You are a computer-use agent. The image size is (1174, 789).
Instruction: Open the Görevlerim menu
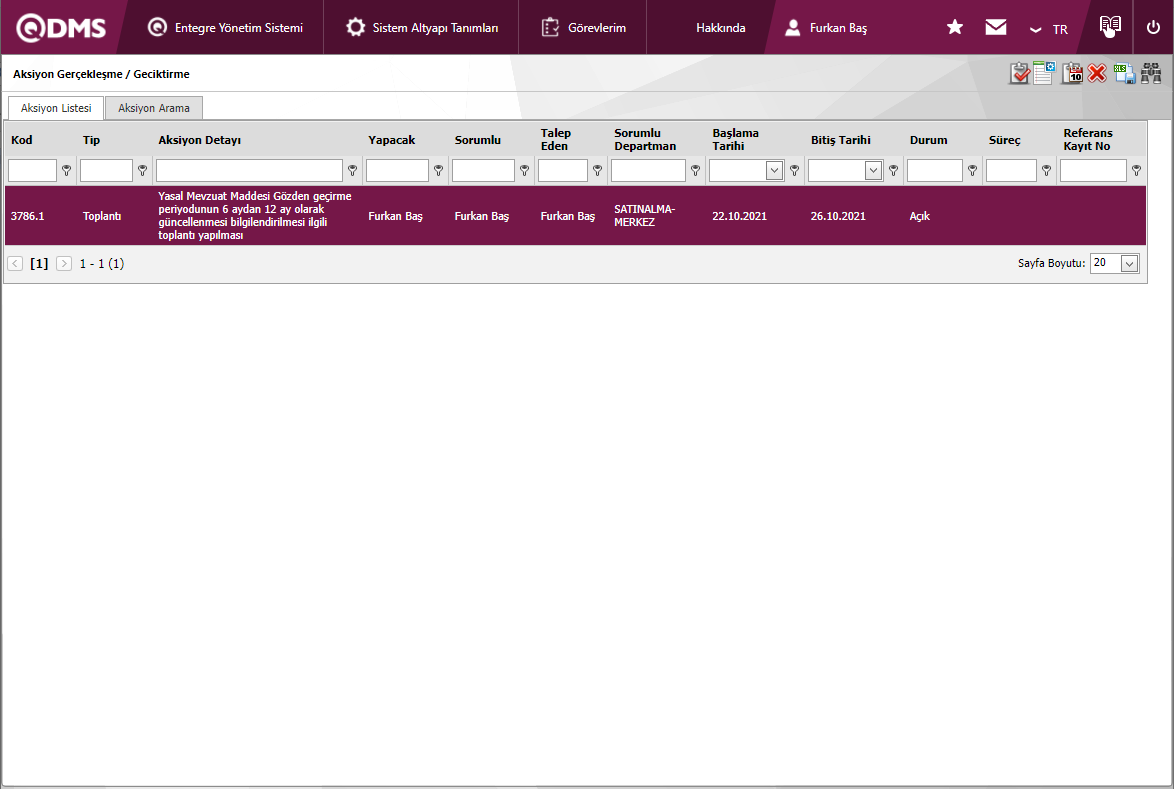(x=583, y=28)
